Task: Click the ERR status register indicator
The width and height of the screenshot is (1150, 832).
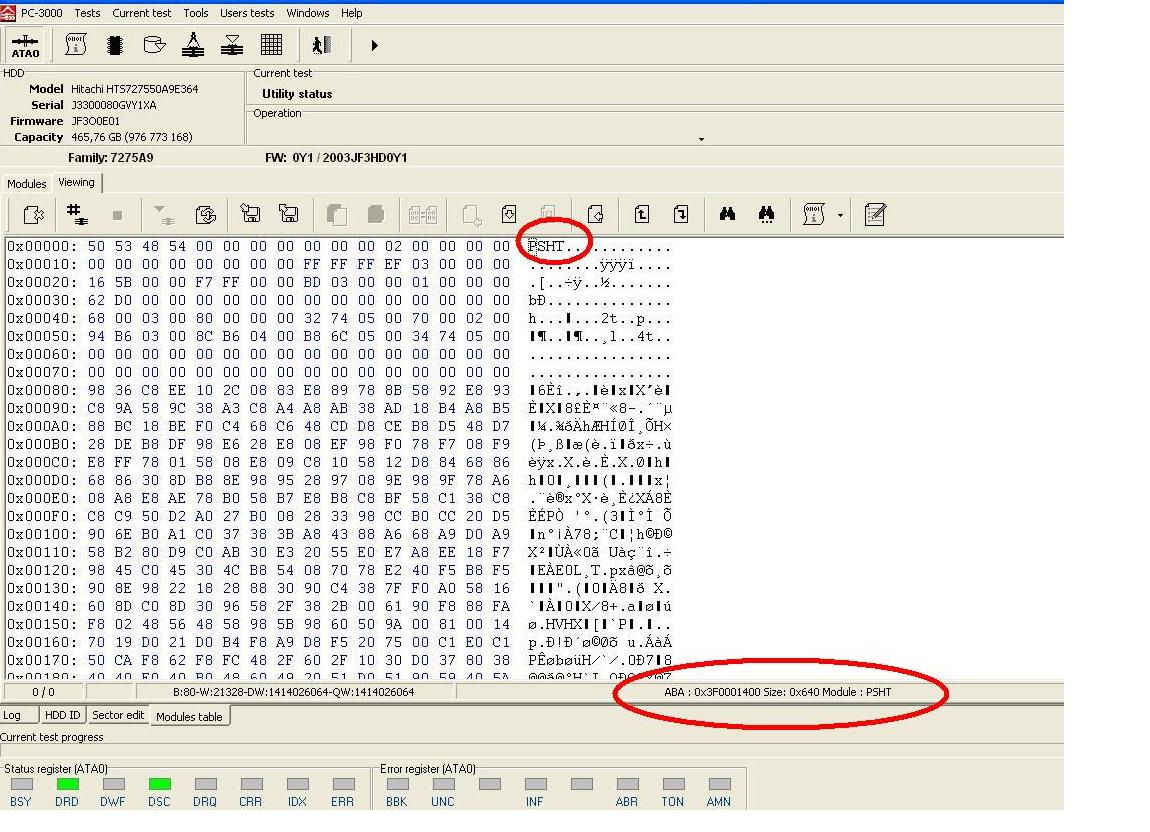Action: click(343, 784)
